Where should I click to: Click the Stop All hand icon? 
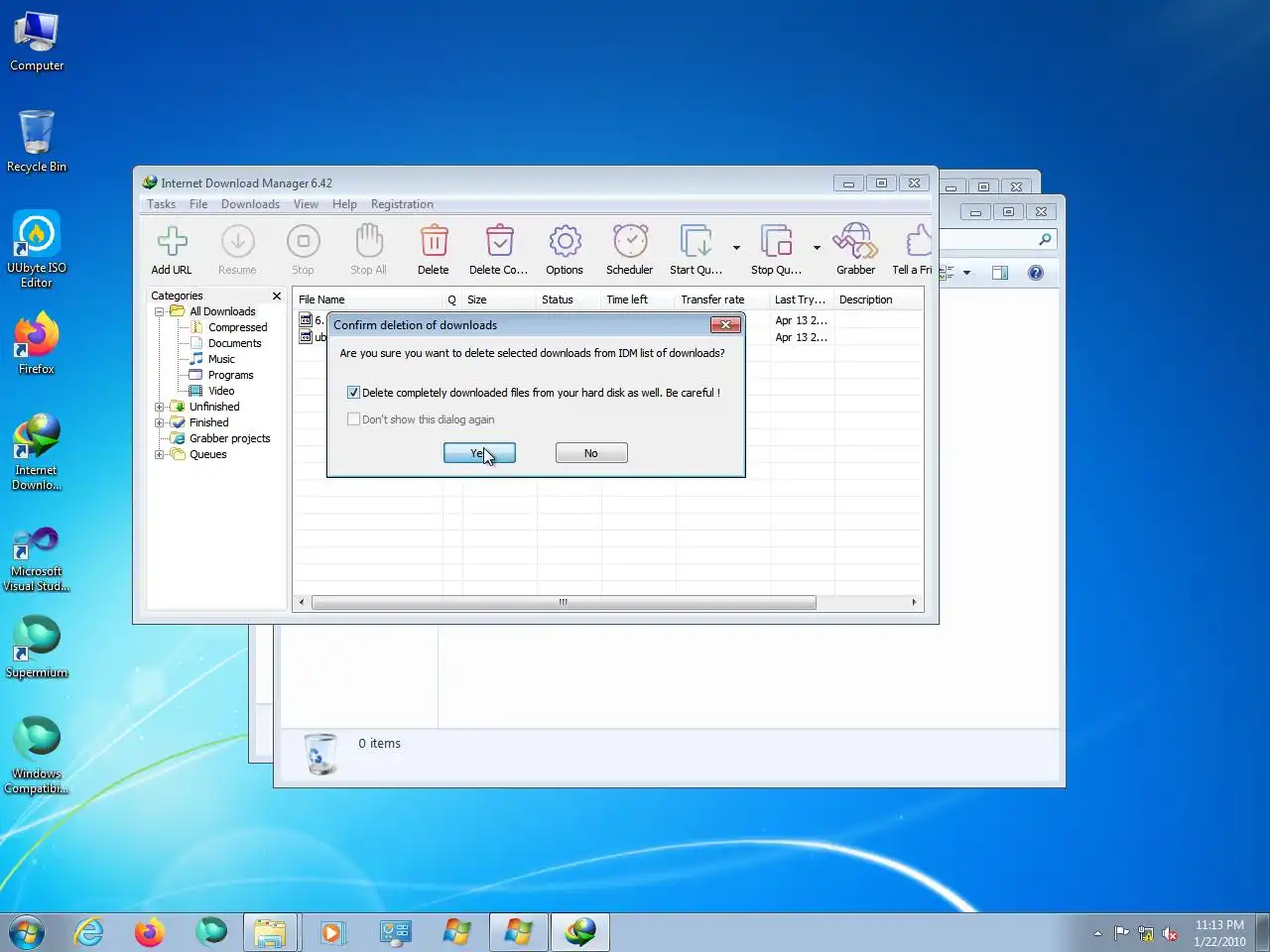[x=368, y=241]
